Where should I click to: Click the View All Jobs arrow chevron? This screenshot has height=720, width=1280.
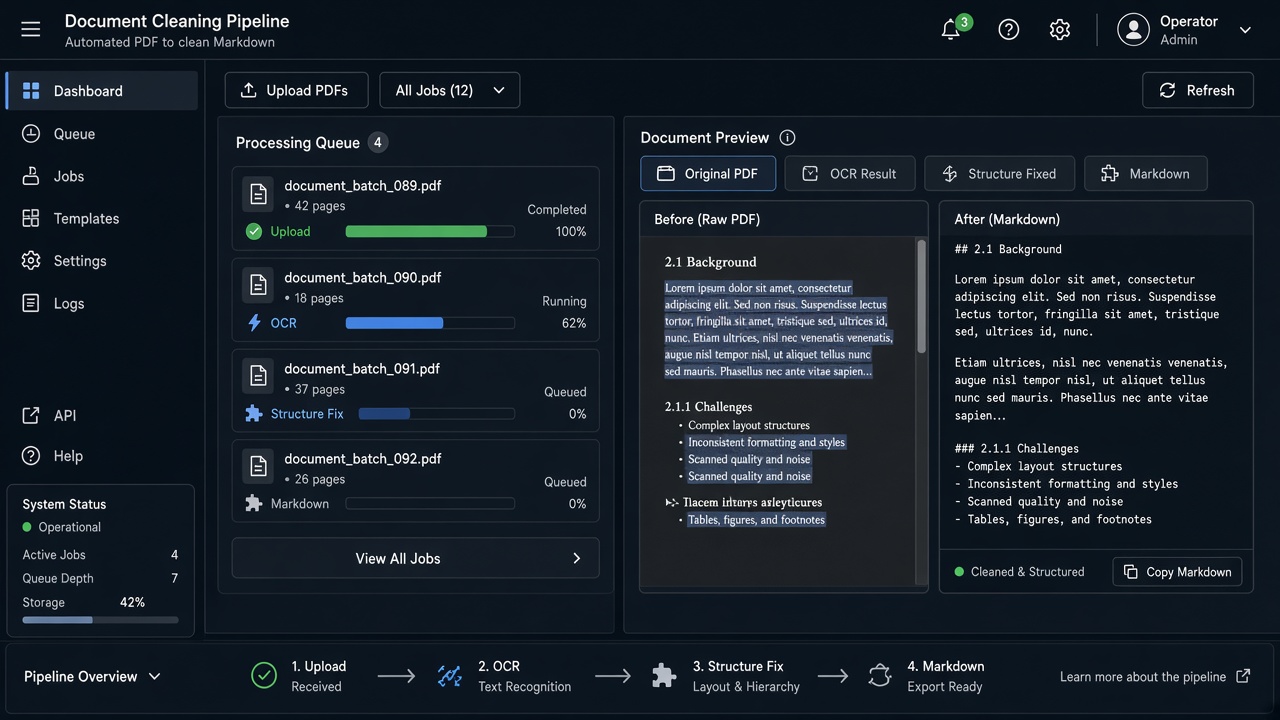point(577,559)
